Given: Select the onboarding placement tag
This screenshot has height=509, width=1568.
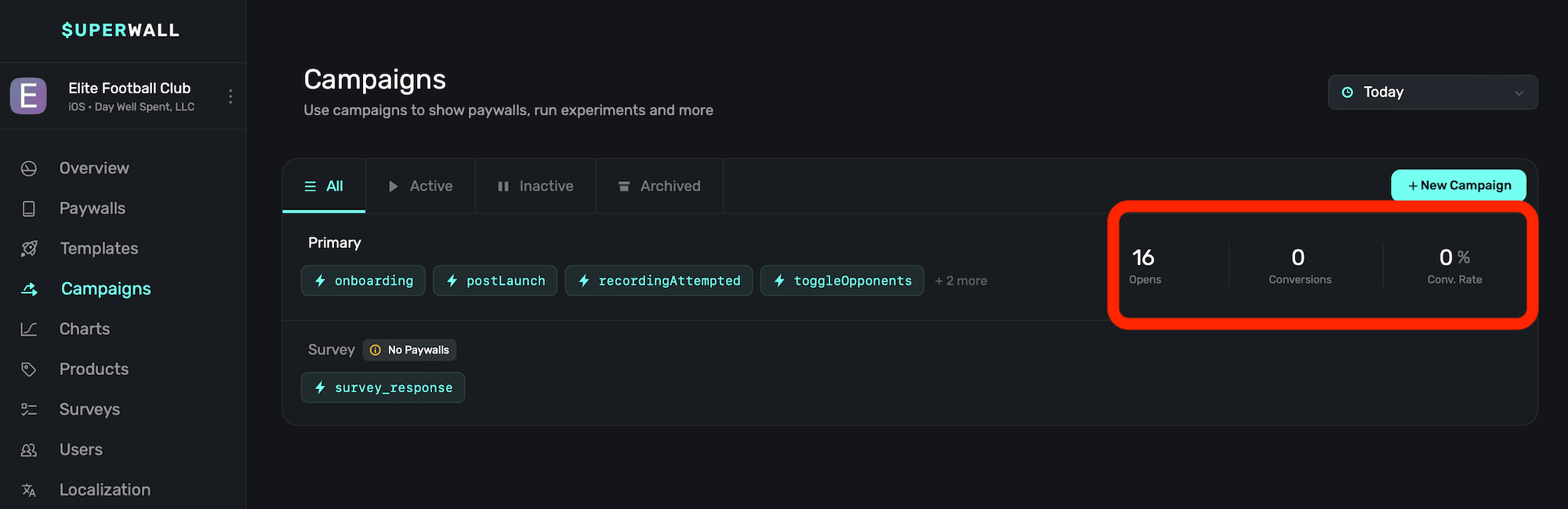Looking at the screenshot, I should click(363, 281).
